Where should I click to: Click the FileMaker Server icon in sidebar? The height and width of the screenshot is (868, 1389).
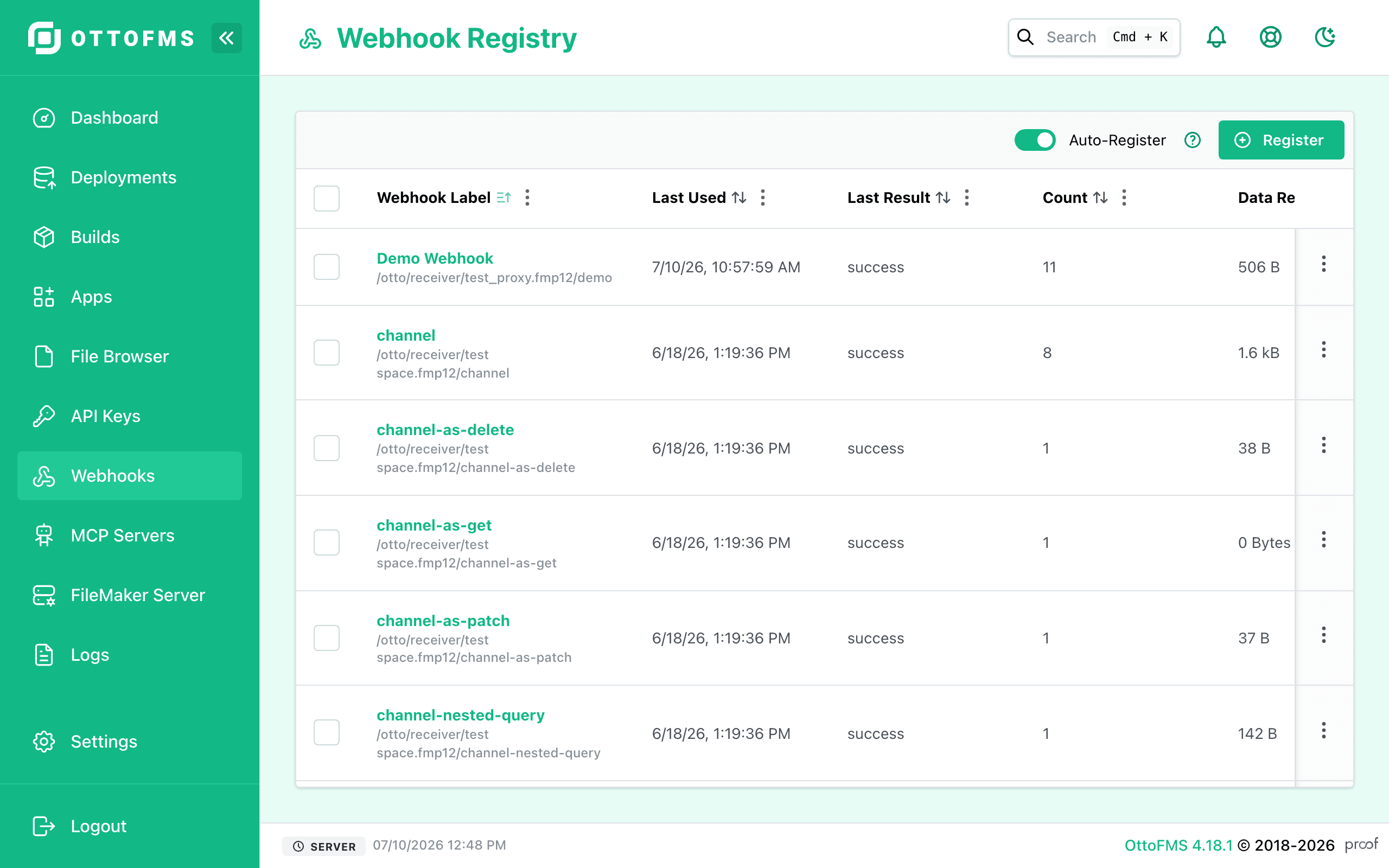(44, 595)
